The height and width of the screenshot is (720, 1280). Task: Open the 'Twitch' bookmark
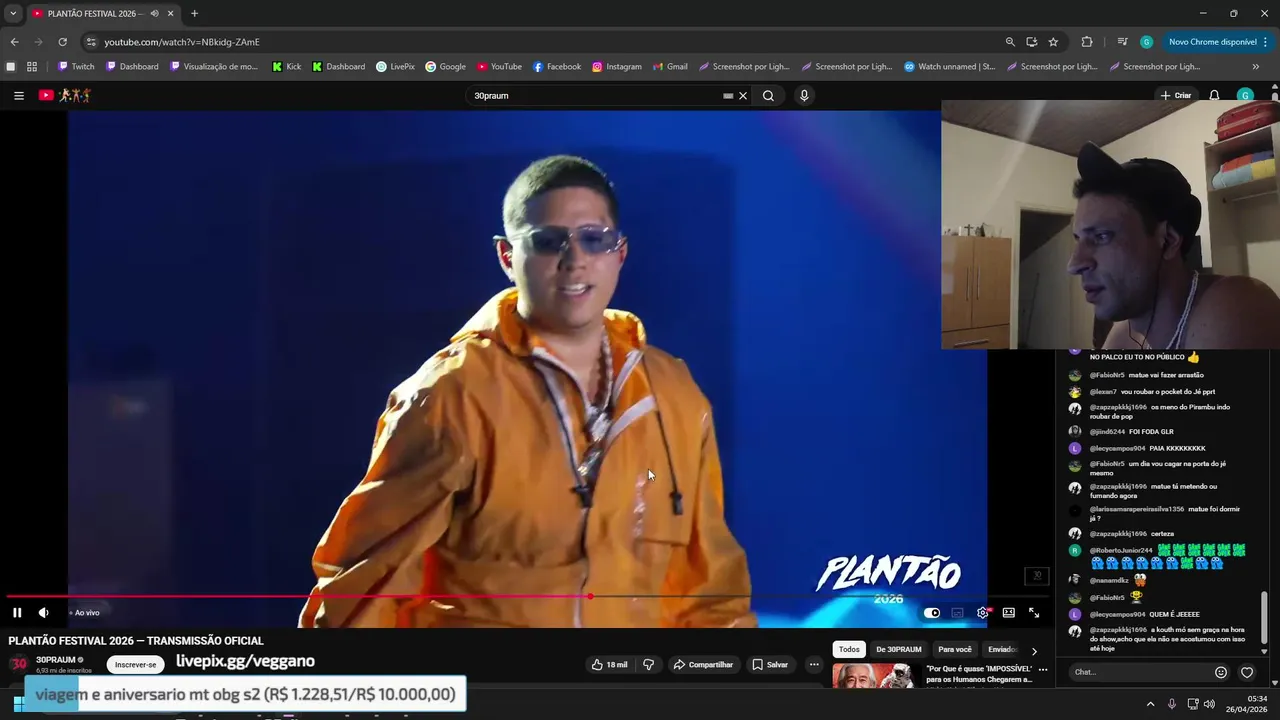(76, 67)
